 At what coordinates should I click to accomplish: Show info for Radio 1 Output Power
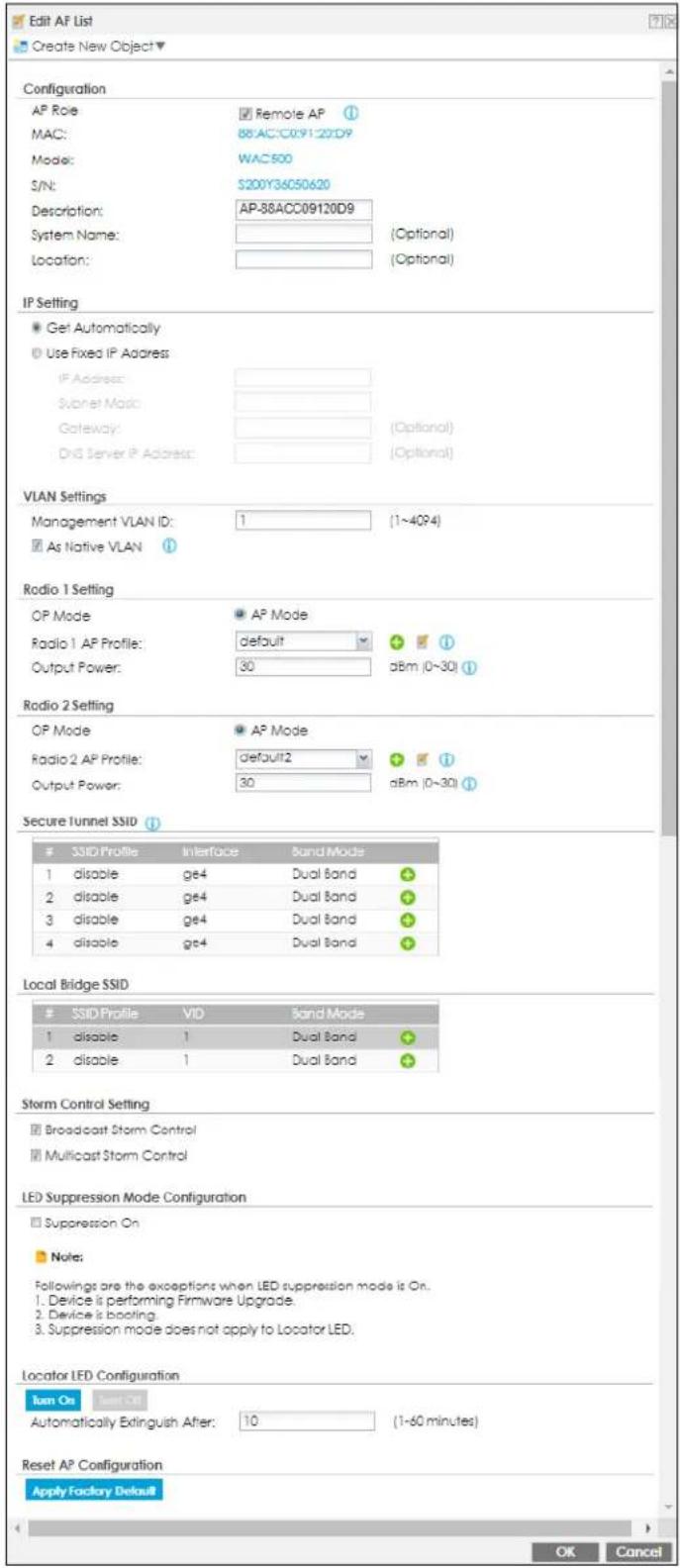(469, 668)
